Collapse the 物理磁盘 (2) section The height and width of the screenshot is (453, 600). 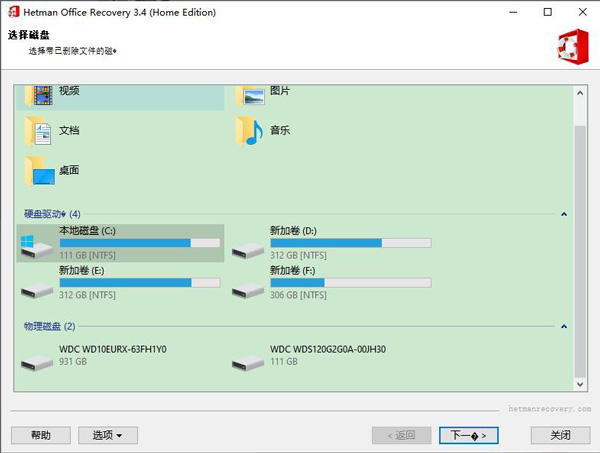(x=564, y=326)
